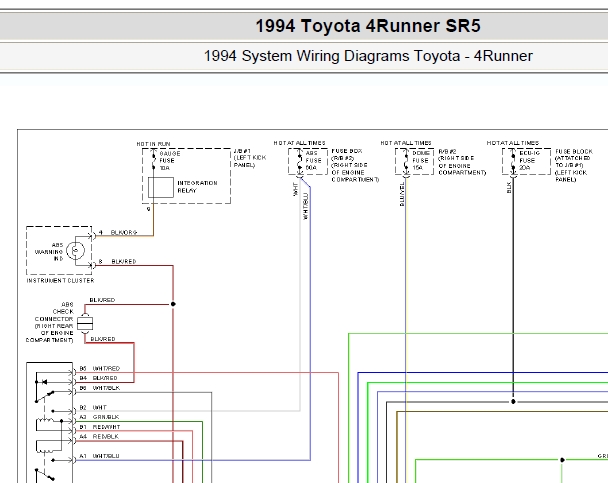This screenshot has height=483, width=608.
Task: Select the "J/B #1 (LEFT KICK PANEL)" label
Action: 249,158
